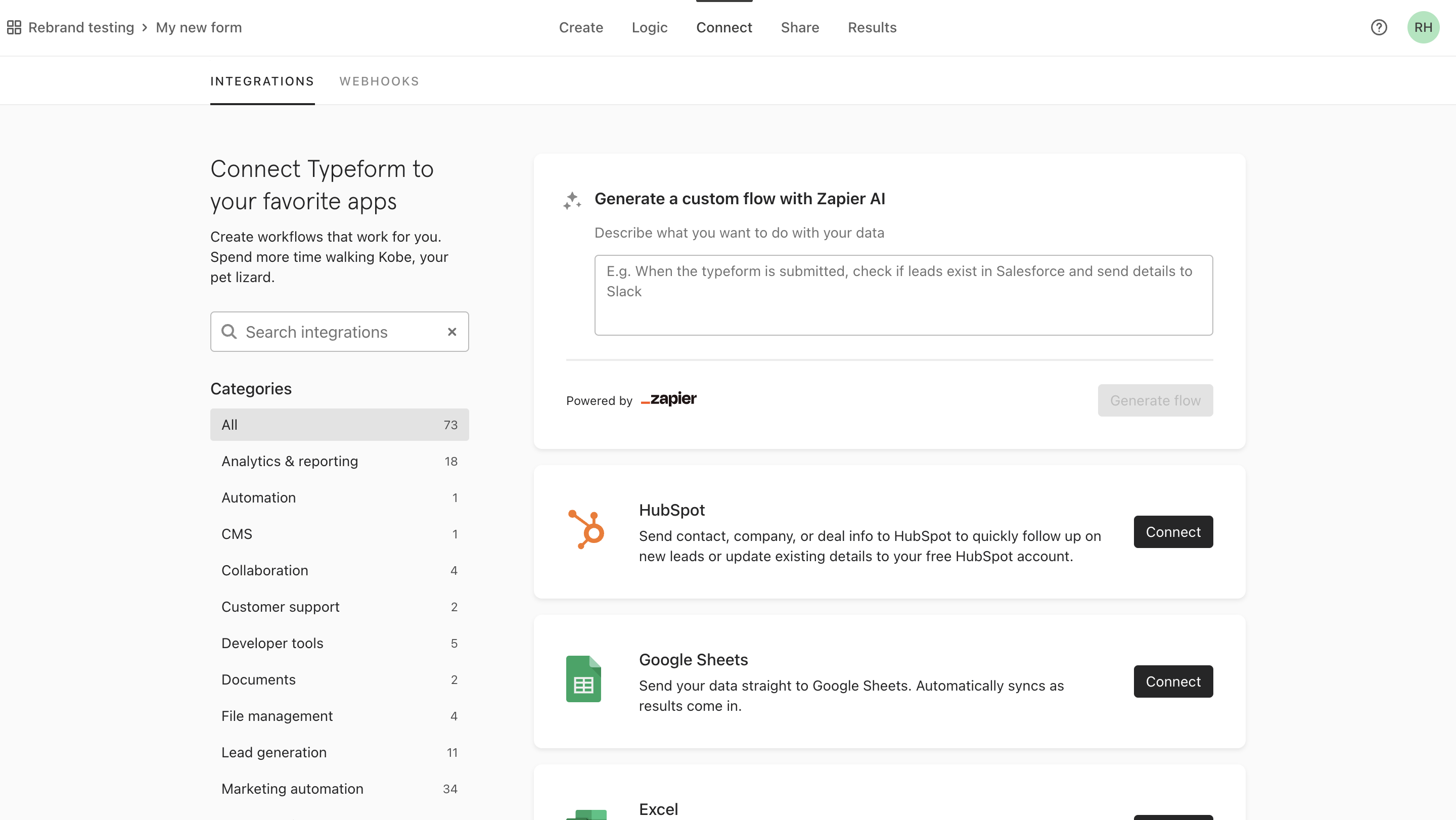Screen dimensions: 1456x820
Task: Click the Categories heading
Action: pyautogui.click(x=251, y=389)
